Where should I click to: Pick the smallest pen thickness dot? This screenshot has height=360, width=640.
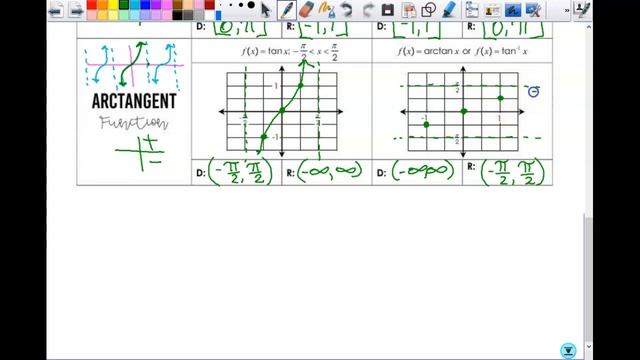click(220, 5)
